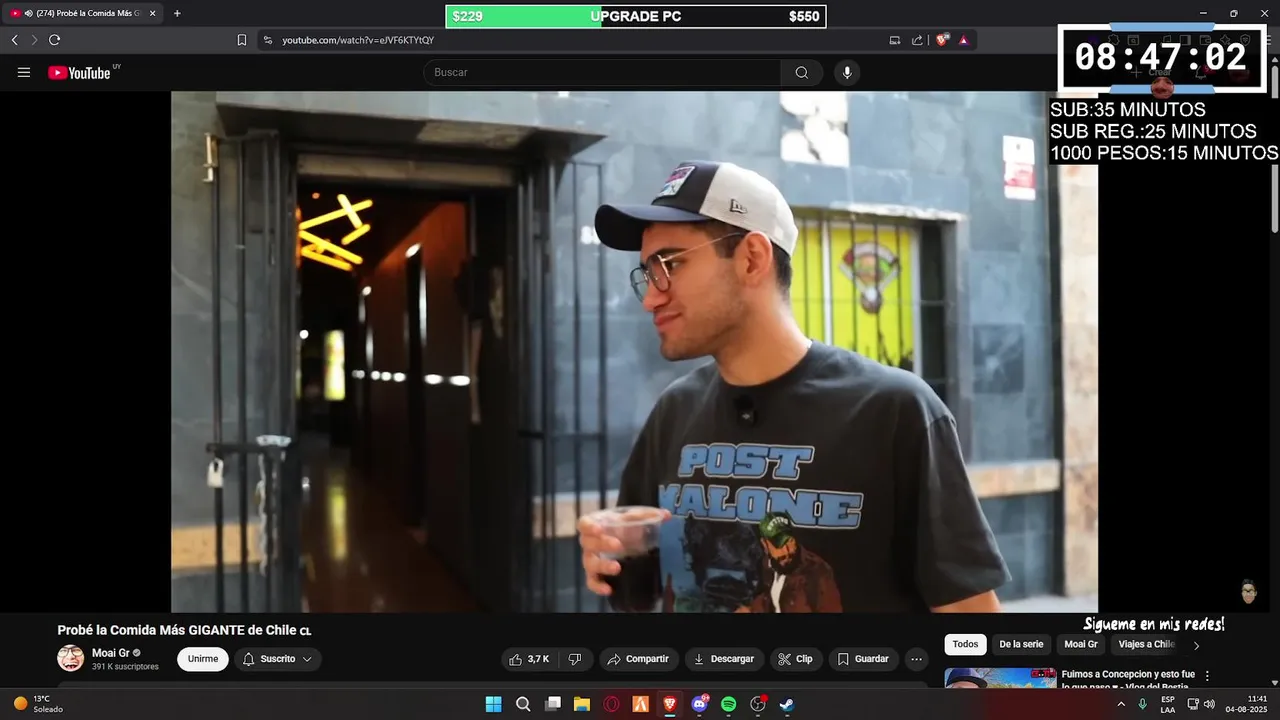Like the video with 3,7 K thumbs up
This screenshot has width=1280, height=720.
pyautogui.click(x=529, y=659)
